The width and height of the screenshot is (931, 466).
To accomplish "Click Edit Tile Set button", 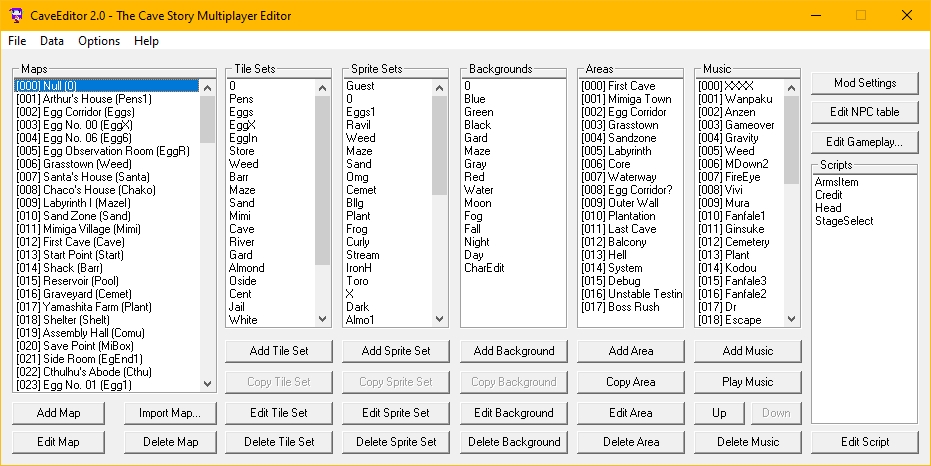I will [x=278, y=413].
